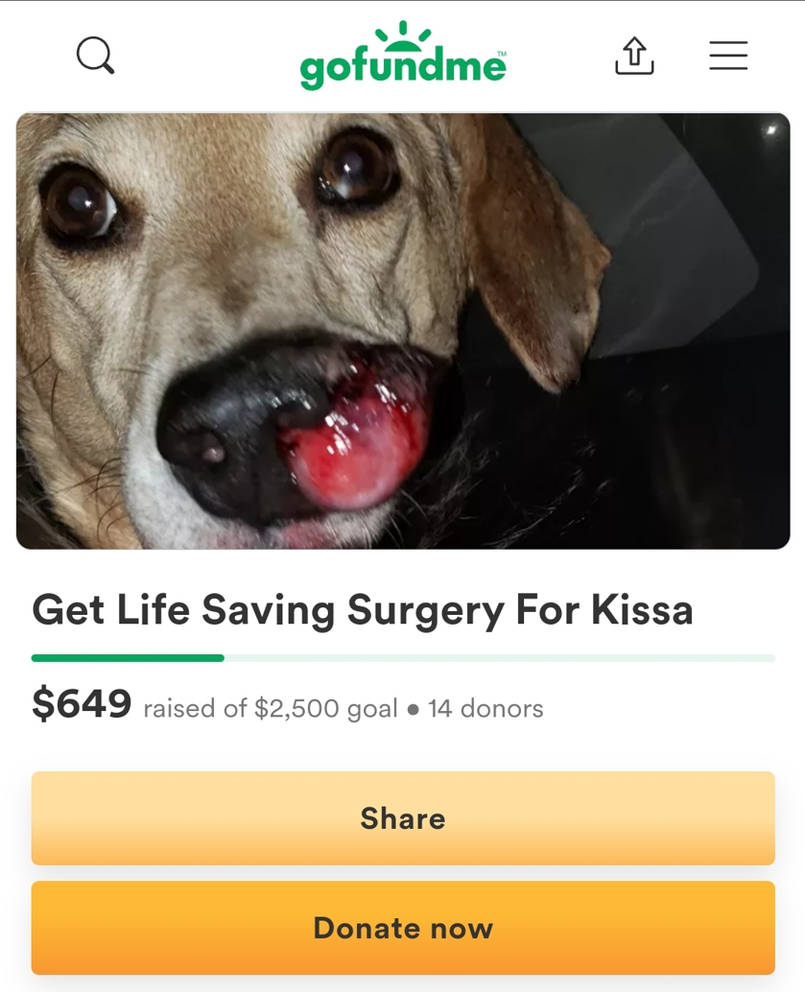Open the dog campaign photo
The width and height of the screenshot is (805, 992).
(x=402, y=331)
